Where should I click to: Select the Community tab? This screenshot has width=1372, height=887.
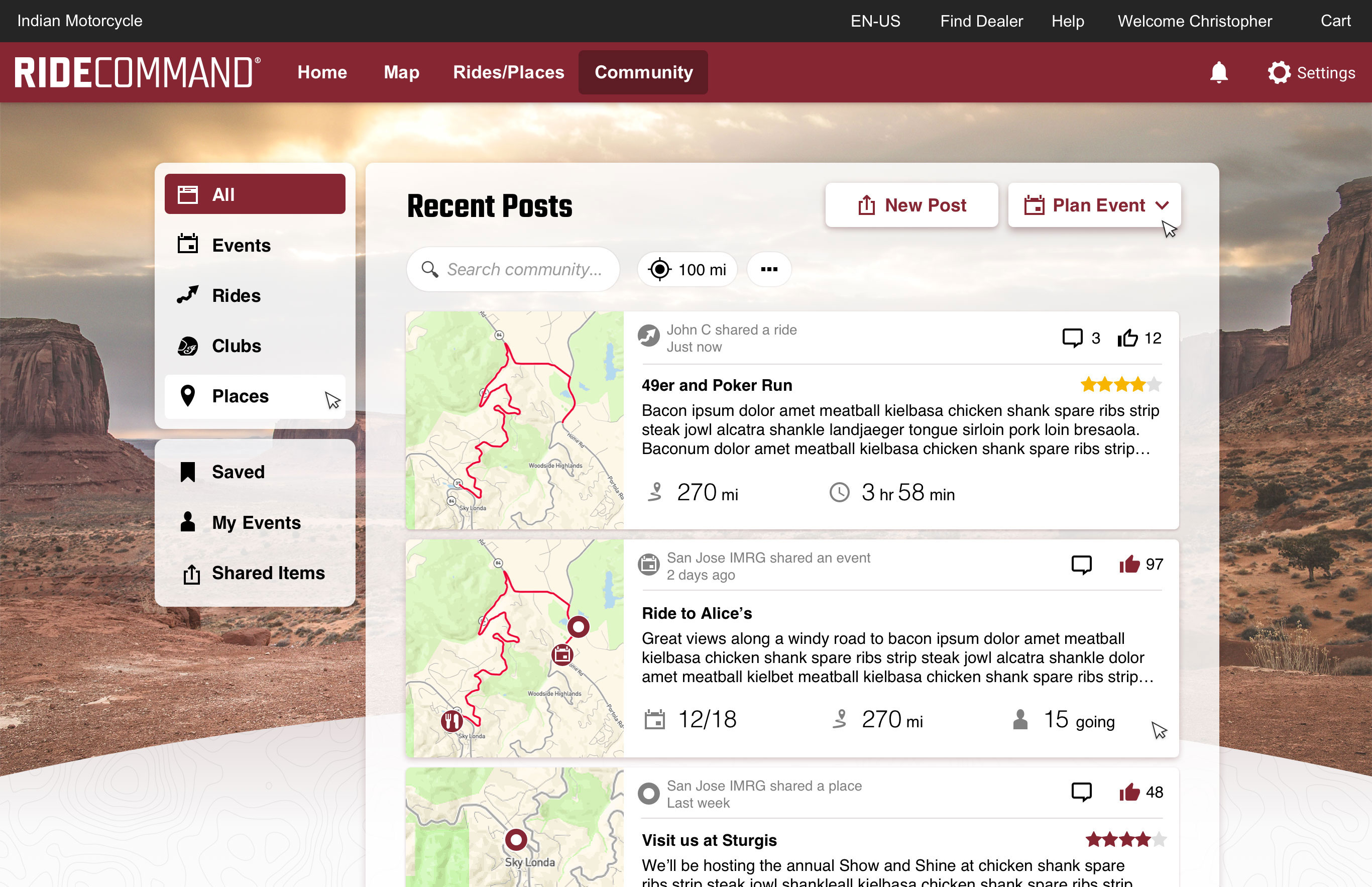(x=643, y=72)
